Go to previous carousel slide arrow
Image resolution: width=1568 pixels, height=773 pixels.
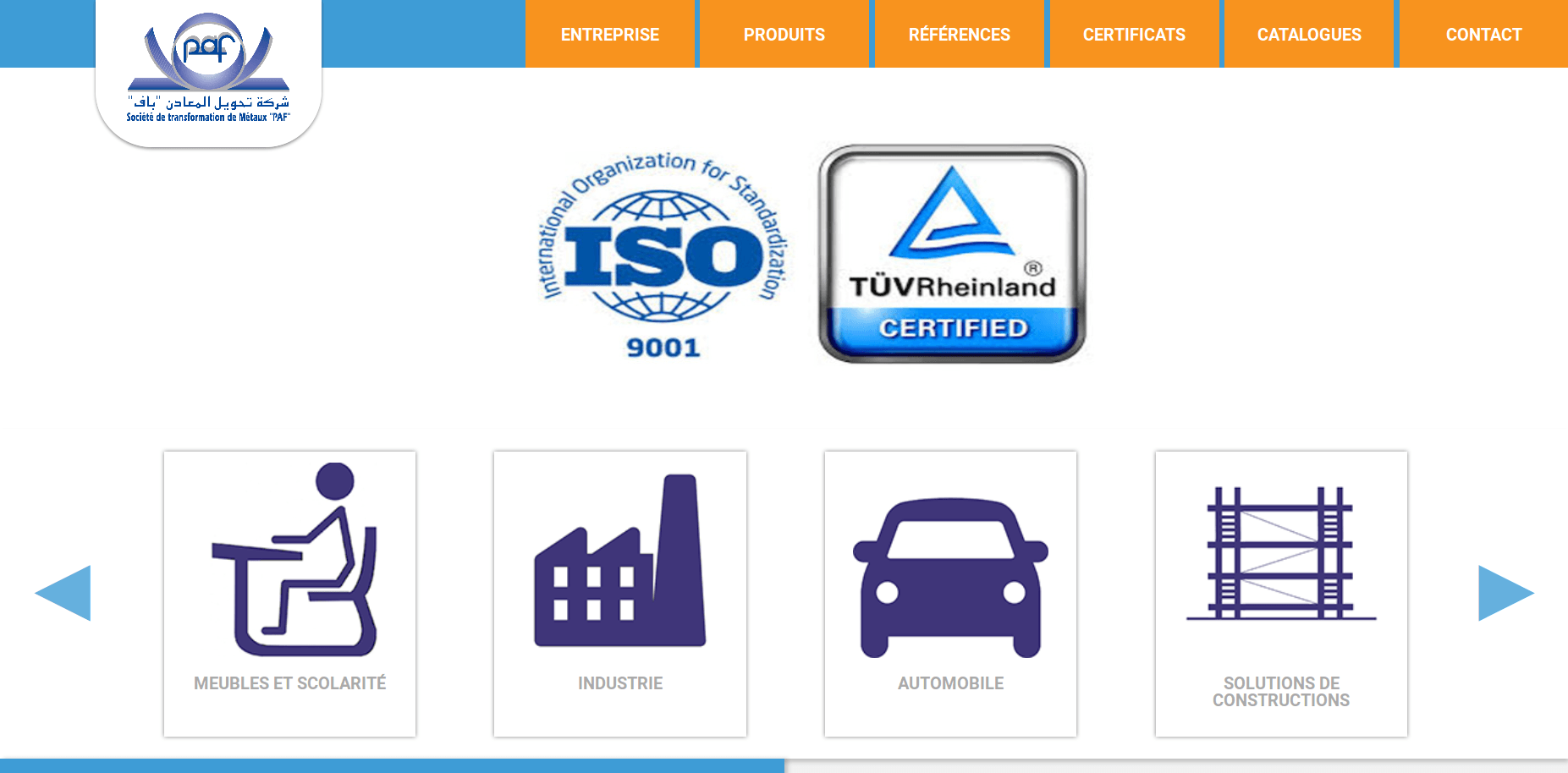click(63, 593)
